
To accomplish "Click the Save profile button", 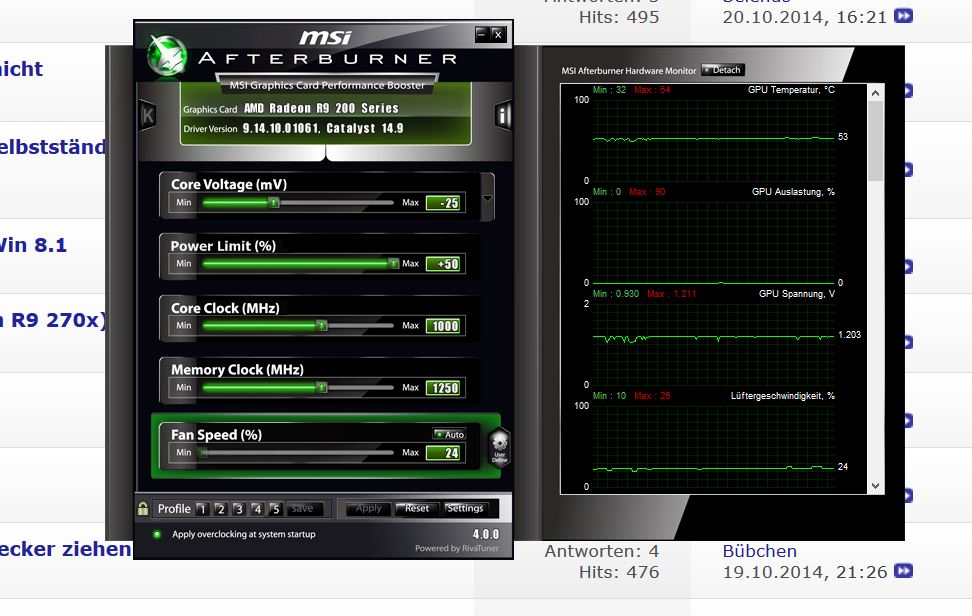I will tap(303, 509).
